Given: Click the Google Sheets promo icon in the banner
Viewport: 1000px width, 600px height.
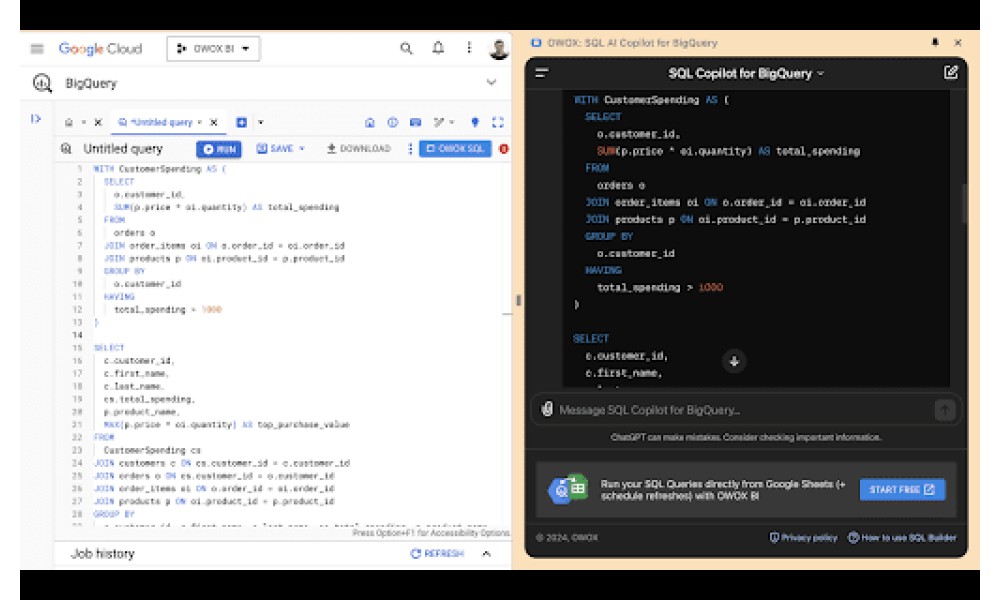Looking at the screenshot, I should pos(568,489).
